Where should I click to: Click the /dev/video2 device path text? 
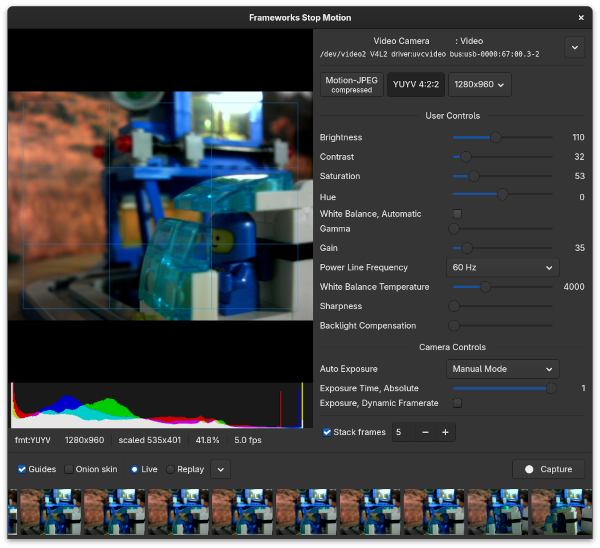tap(429, 54)
